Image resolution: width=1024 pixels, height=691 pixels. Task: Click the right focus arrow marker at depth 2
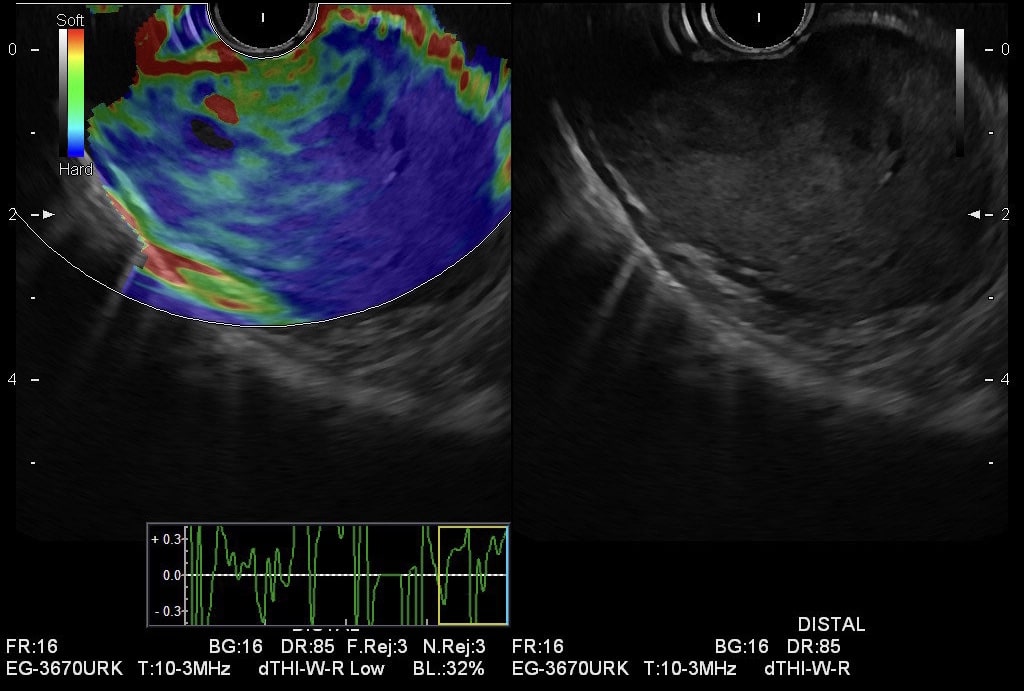[x=976, y=214]
